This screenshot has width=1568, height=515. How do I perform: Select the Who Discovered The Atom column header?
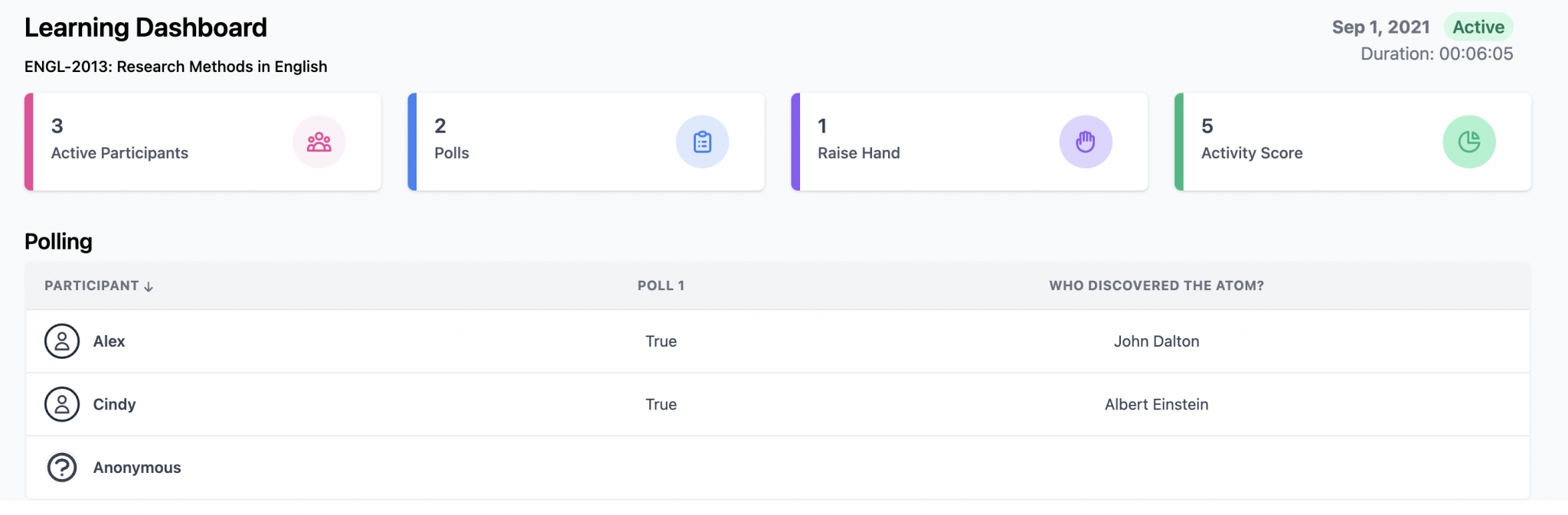tap(1156, 285)
